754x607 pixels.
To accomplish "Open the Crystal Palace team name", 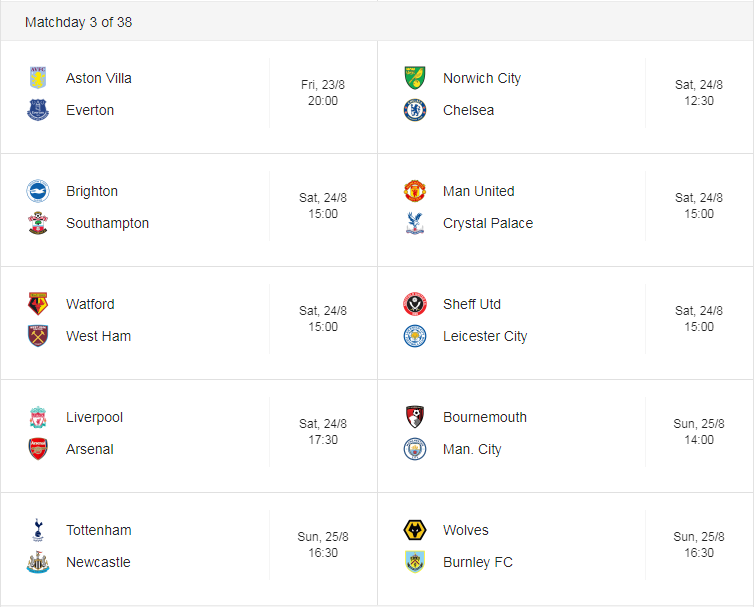I will point(488,223).
